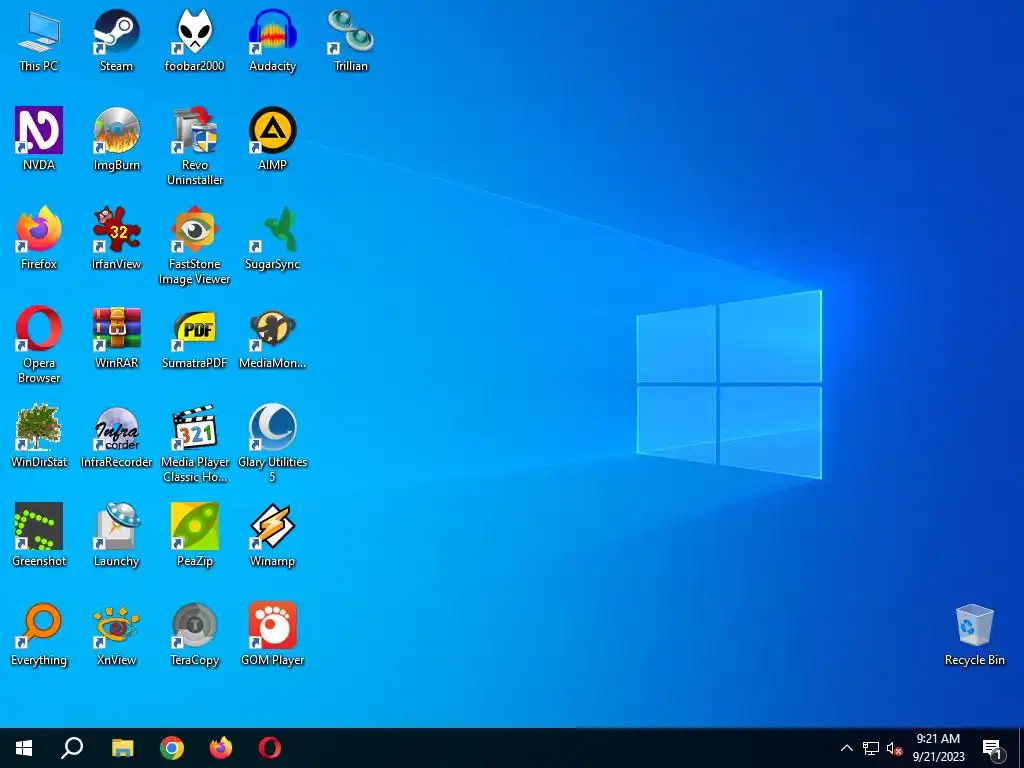This screenshot has width=1024, height=768.
Task: Select the WinDirStat shortcut
Action: (39, 436)
